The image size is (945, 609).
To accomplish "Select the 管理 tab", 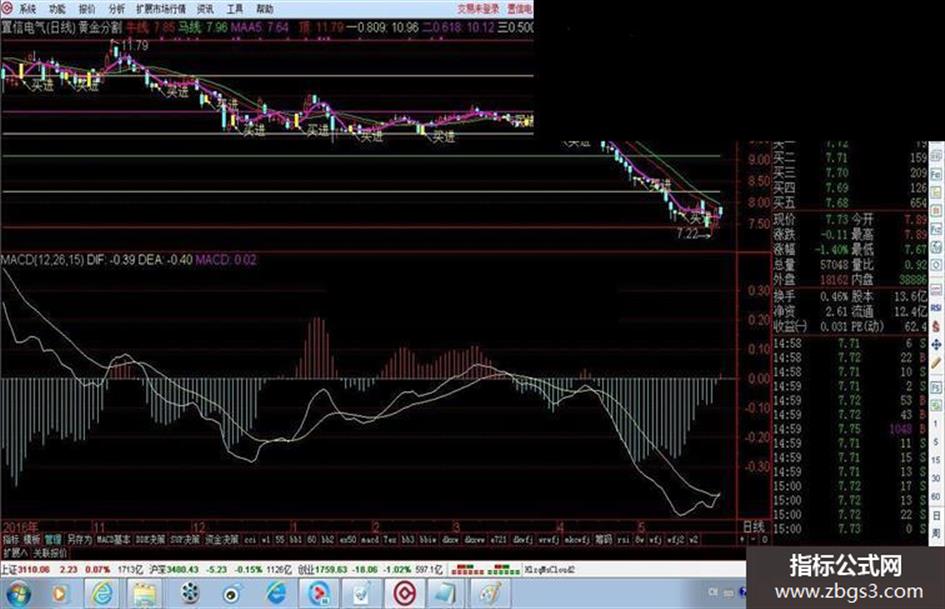I will coord(53,540).
